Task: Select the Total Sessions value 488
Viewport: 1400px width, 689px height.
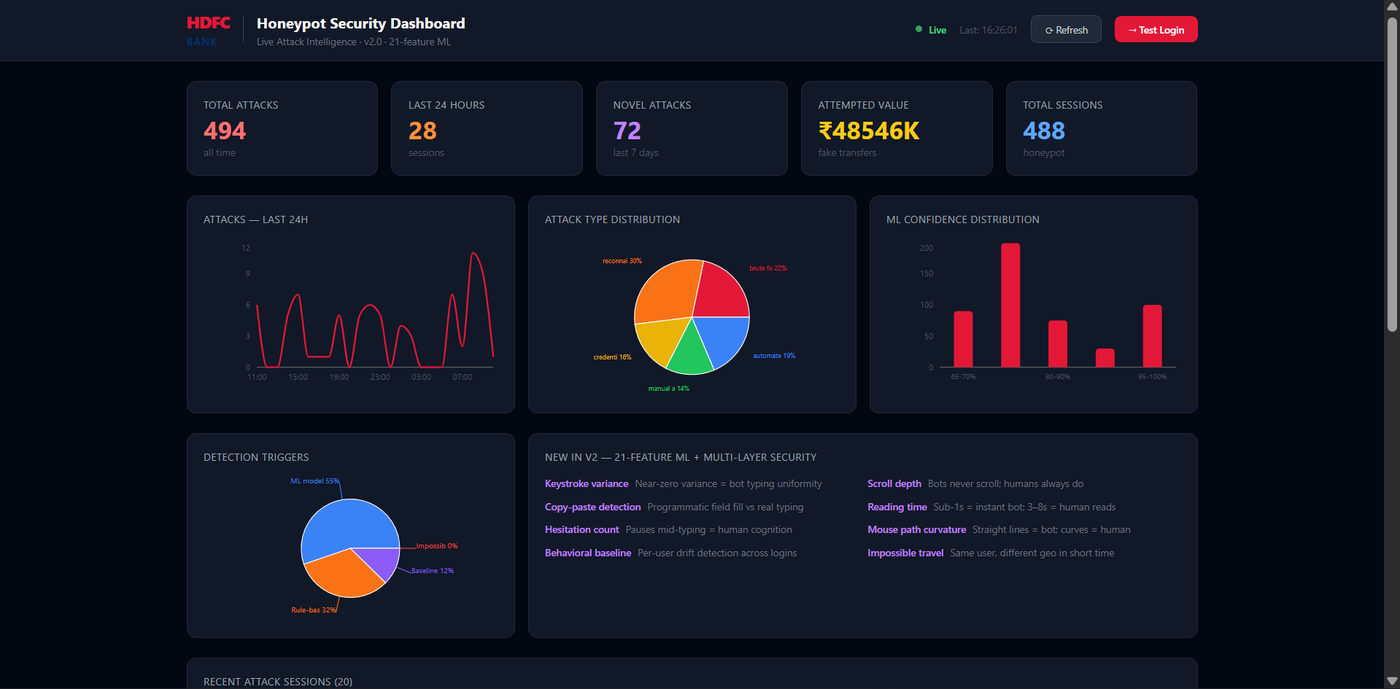Action: 1044,131
